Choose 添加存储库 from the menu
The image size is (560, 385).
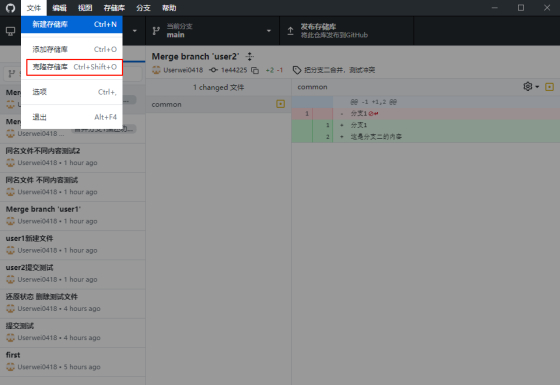point(72,49)
